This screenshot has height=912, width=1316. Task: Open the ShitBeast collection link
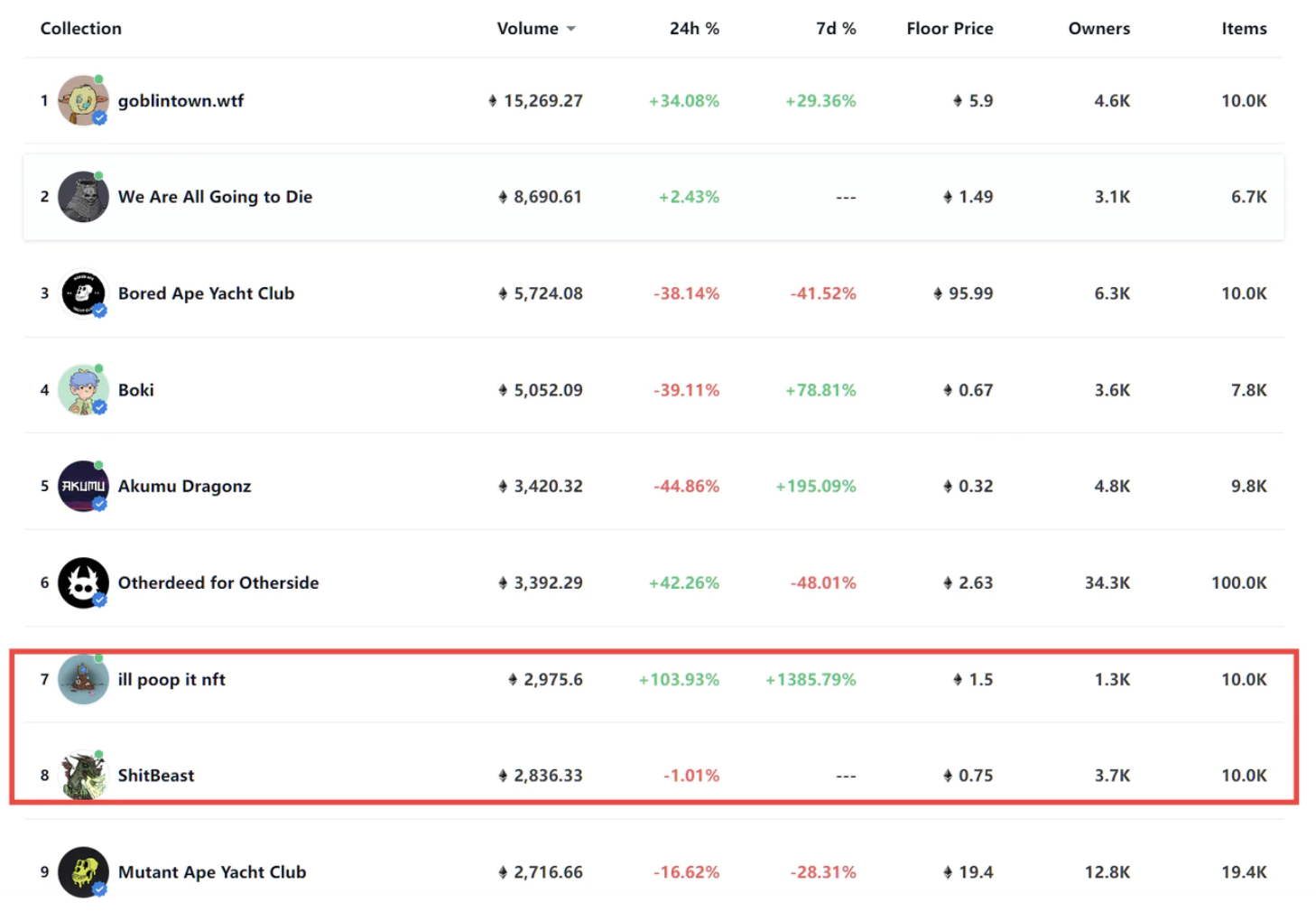pyautogui.click(x=156, y=776)
